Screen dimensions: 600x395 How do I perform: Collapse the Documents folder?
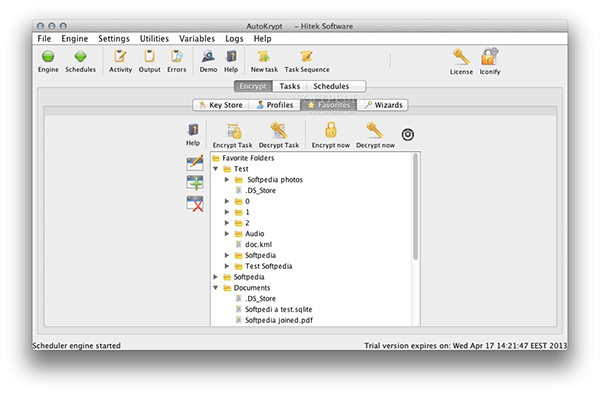(215, 287)
